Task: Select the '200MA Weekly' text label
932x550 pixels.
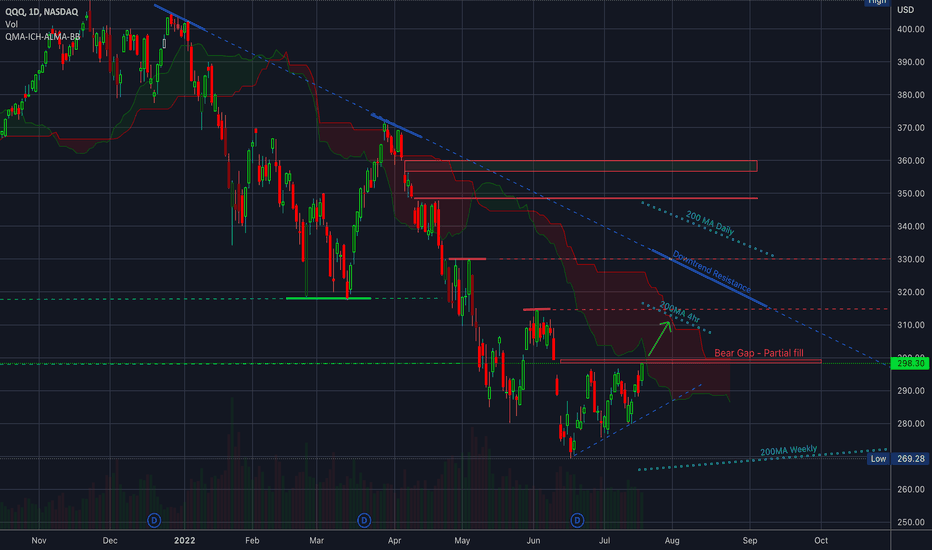Action: [789, 451]
